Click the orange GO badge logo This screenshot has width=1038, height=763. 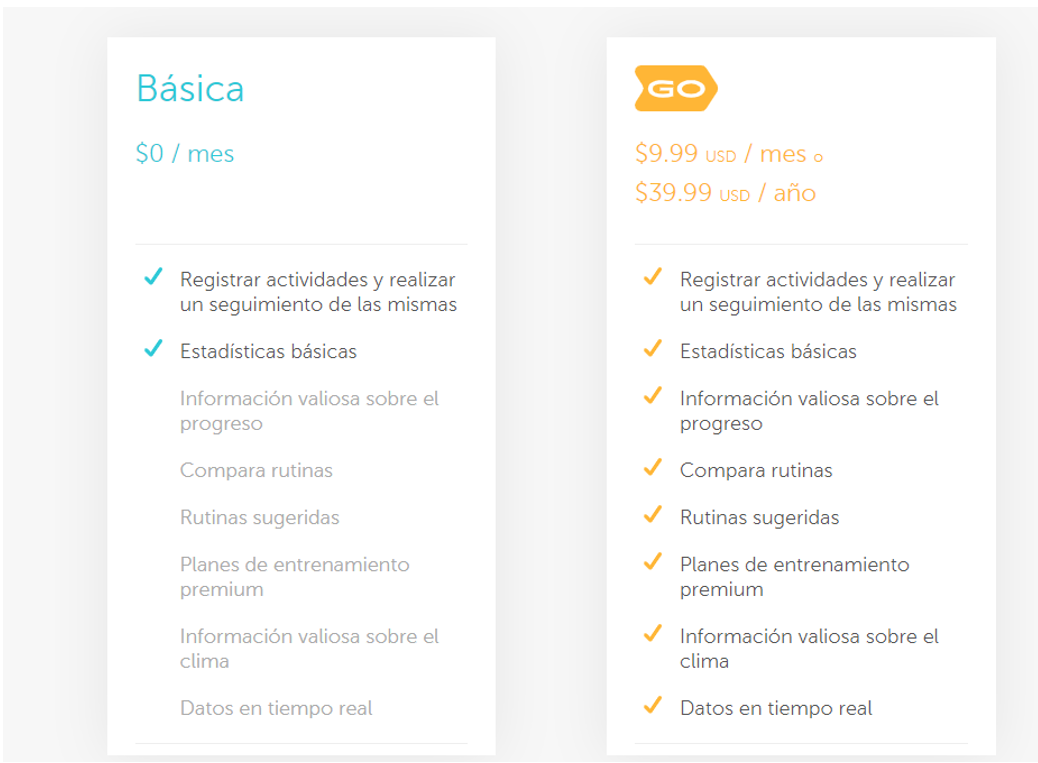click(676, 88)
